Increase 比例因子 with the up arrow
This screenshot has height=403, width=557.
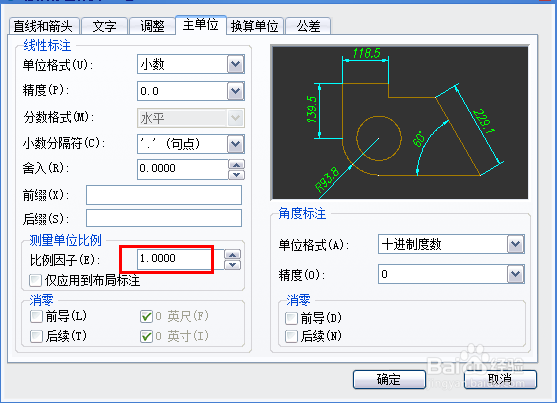(x=233, y=255)
